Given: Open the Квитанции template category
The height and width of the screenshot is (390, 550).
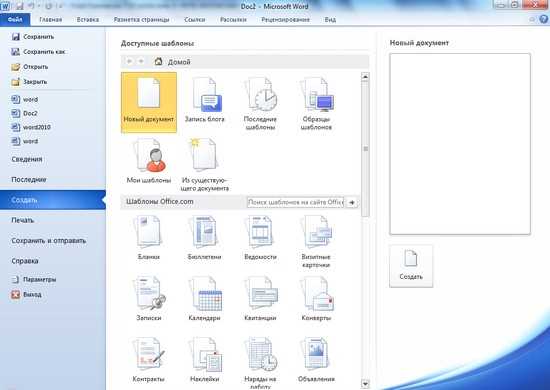Looking at the screenshot, I should click(260, 299).
